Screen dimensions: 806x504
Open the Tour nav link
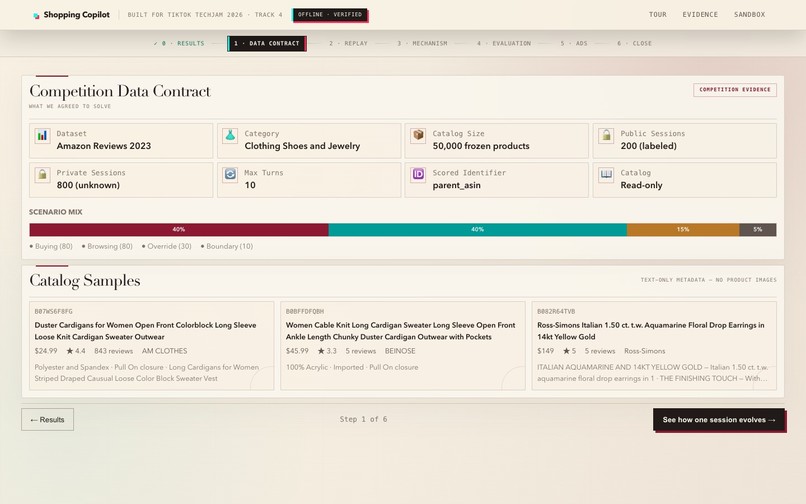657,14
